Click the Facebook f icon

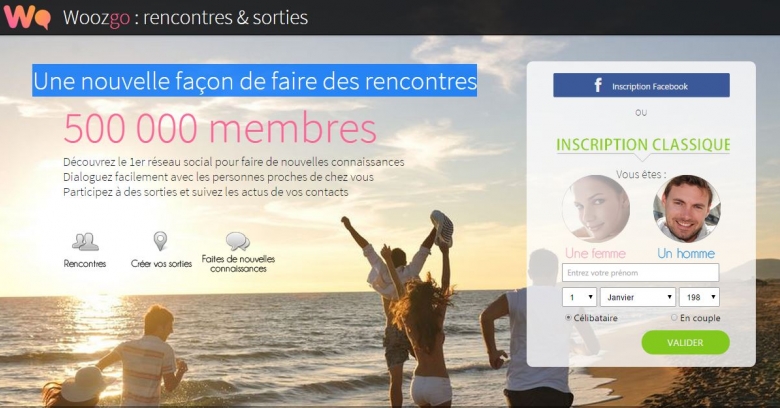click(598, 86)
